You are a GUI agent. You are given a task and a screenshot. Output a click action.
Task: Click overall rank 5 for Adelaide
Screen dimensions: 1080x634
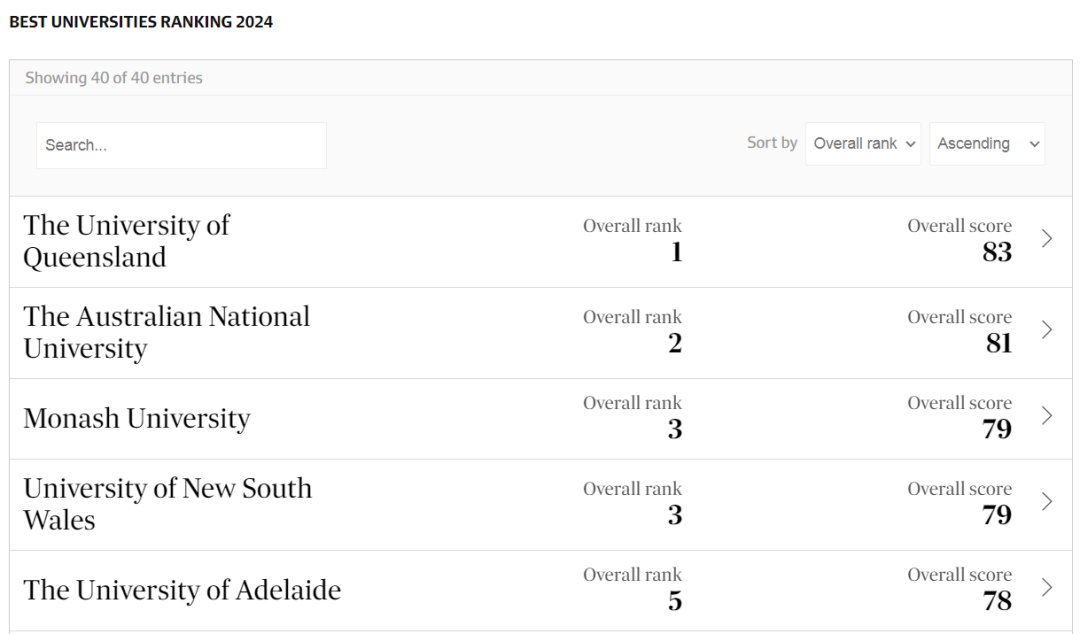click(675, 600)
